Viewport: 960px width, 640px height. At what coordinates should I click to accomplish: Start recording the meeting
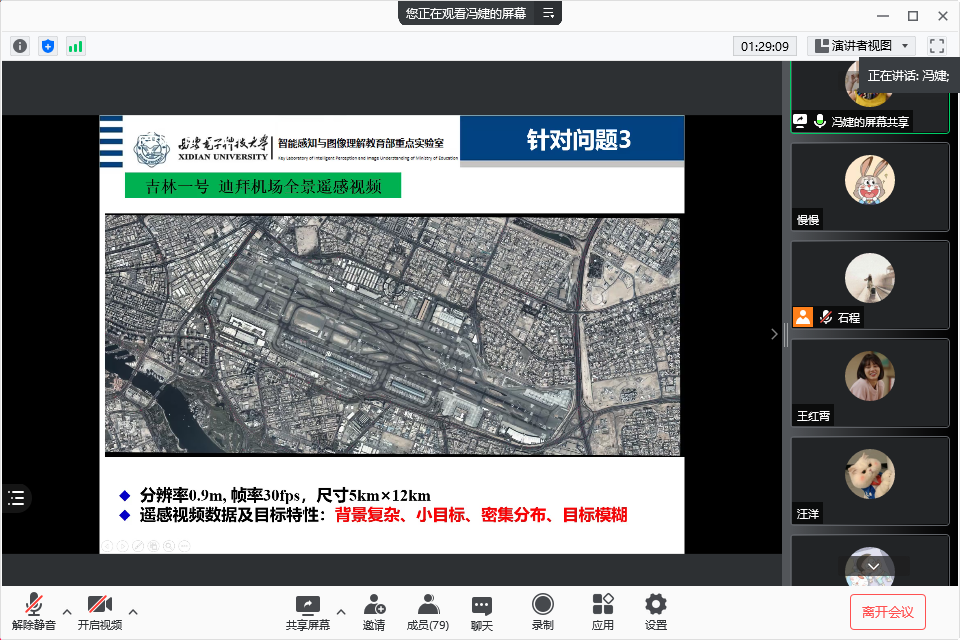pyautogui.click(x=543, y=612)
